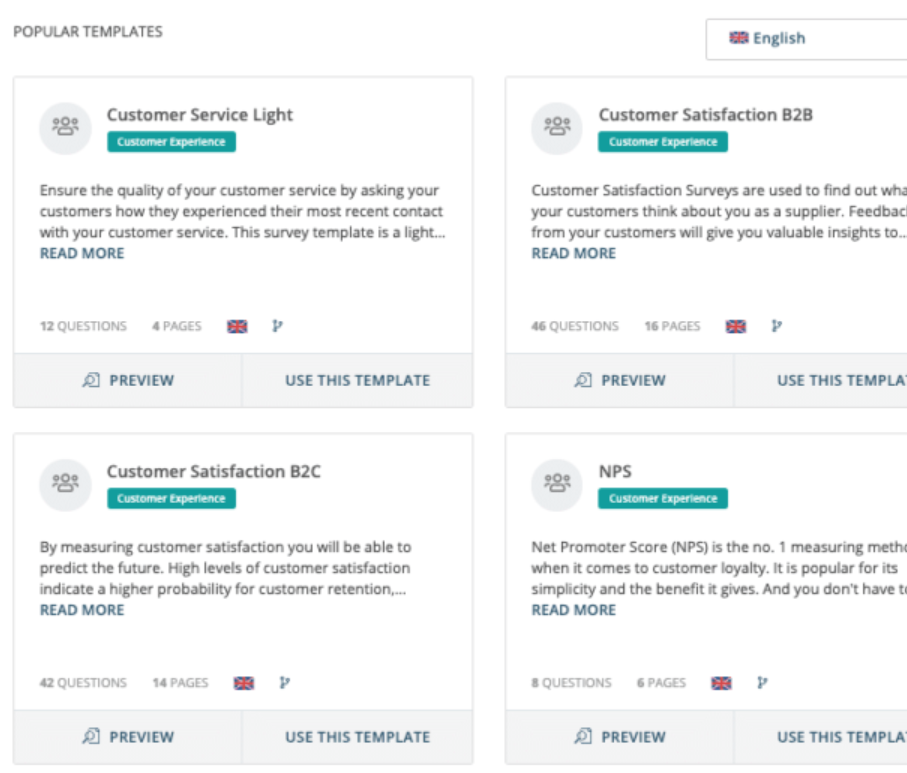
Task: Preview the Customer Service Light template
Action: tap(128, 380)
